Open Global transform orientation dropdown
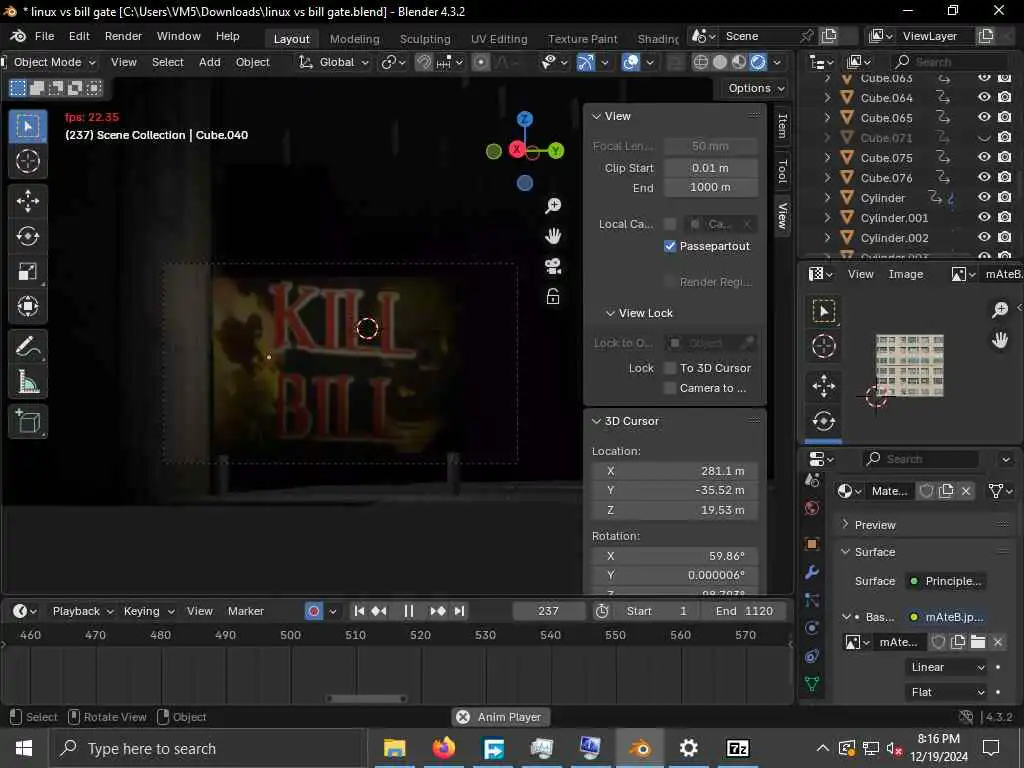The image size is (1024, 768). click(x=334, y=62)
